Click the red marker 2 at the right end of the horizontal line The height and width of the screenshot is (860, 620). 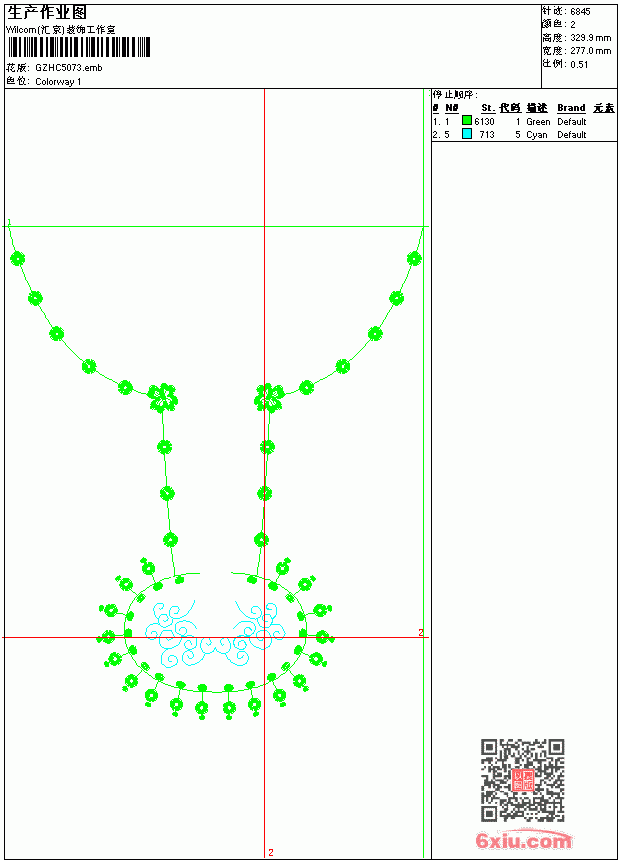coord(421,632)
